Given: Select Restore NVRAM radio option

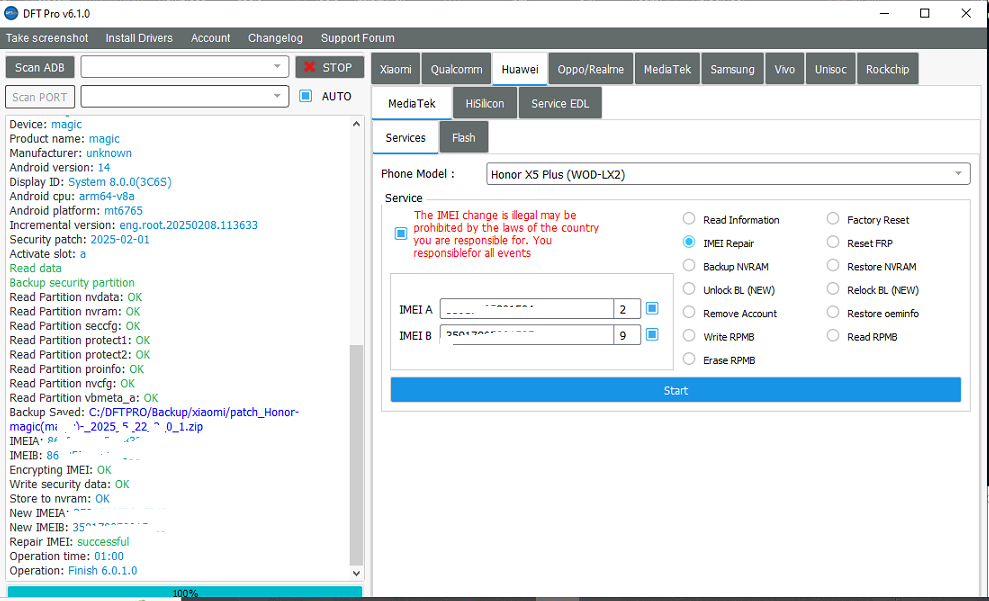Looking at the screenshot, I should point(833,265).
